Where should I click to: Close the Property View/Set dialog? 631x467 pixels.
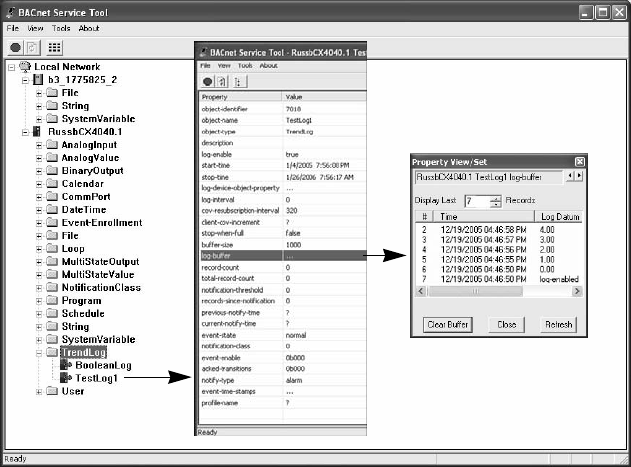click(579, 162)
